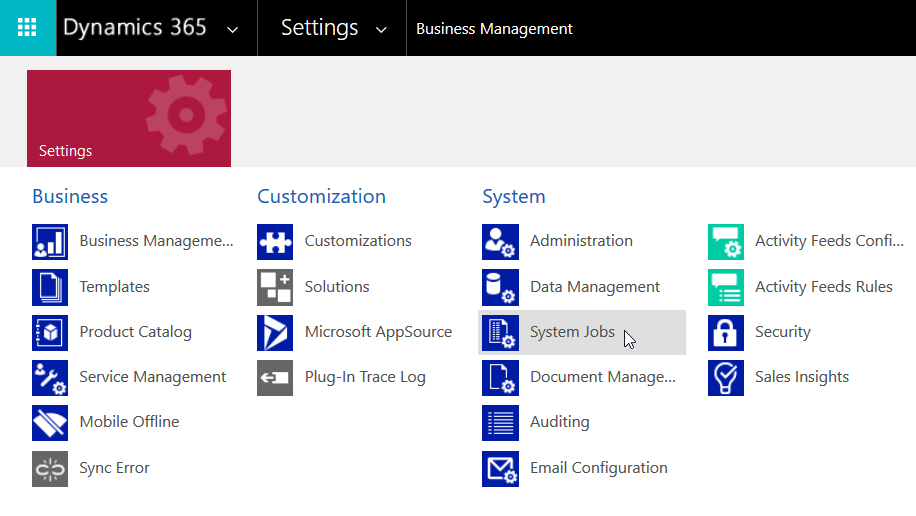
Task: Open the Administration text link
Action: (x=581, y=241)
